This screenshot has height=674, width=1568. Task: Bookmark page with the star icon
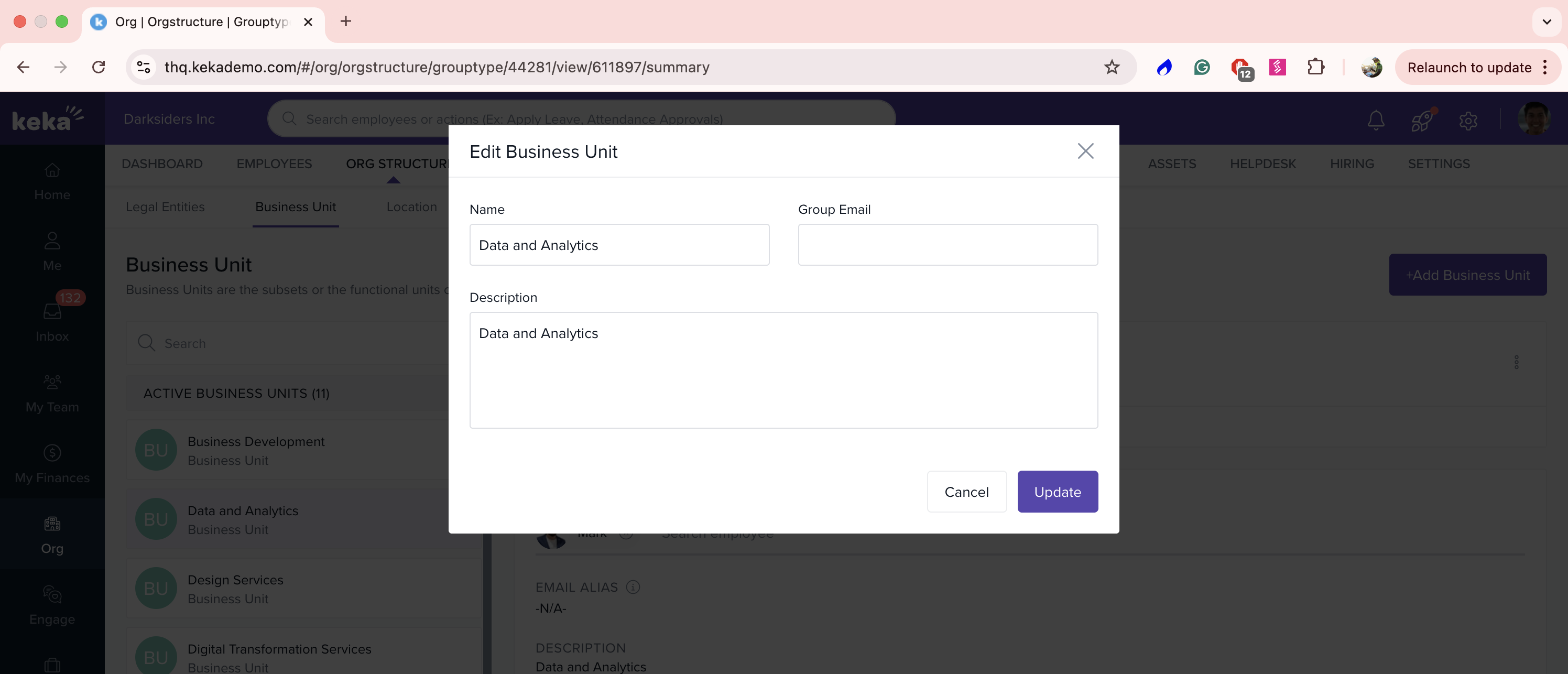1112,67
